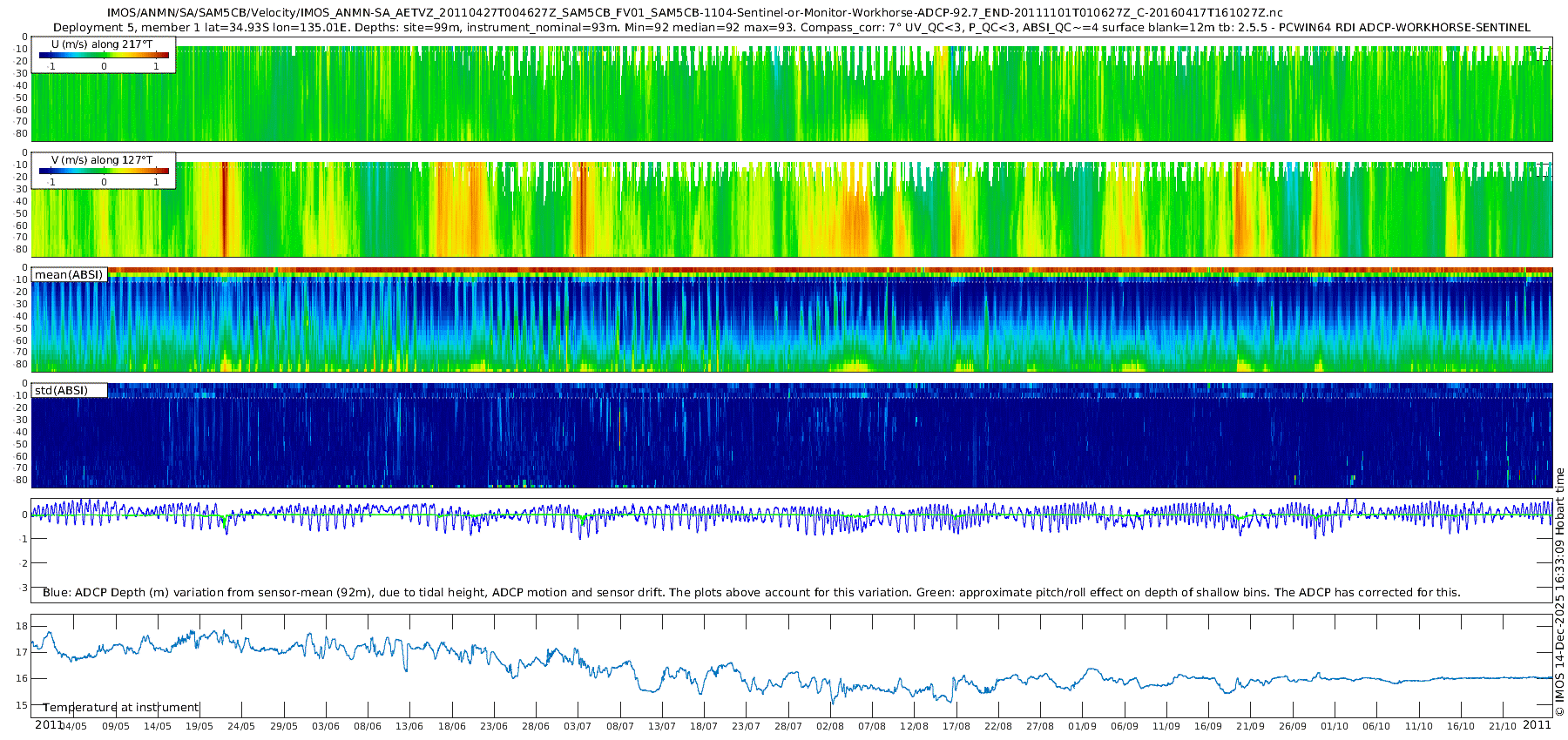Select the 'U (m/s) along 217°T' label
The image size is (1568, 740).
point(102,44)
